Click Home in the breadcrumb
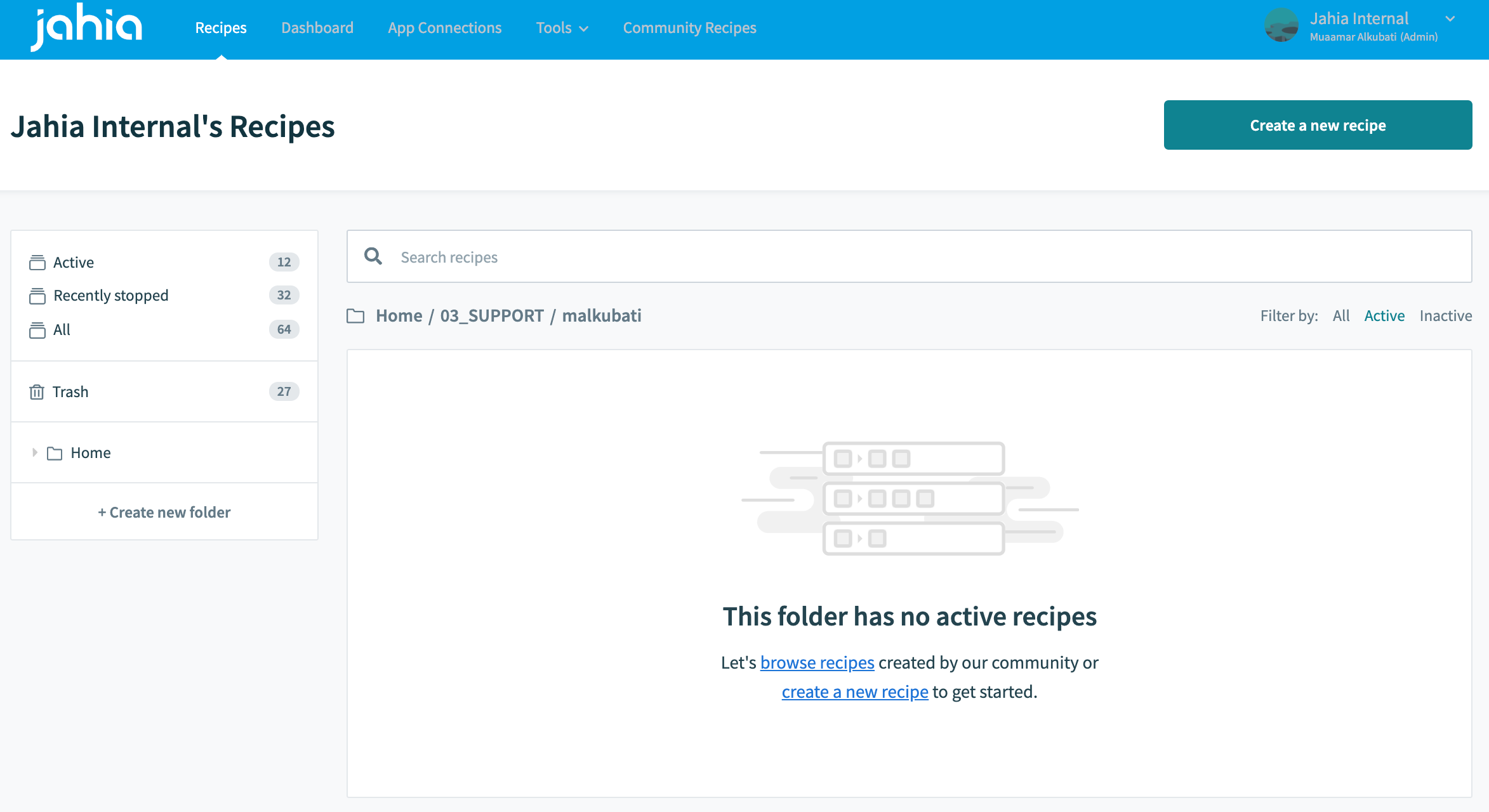1489x812 pixels. 399,315
